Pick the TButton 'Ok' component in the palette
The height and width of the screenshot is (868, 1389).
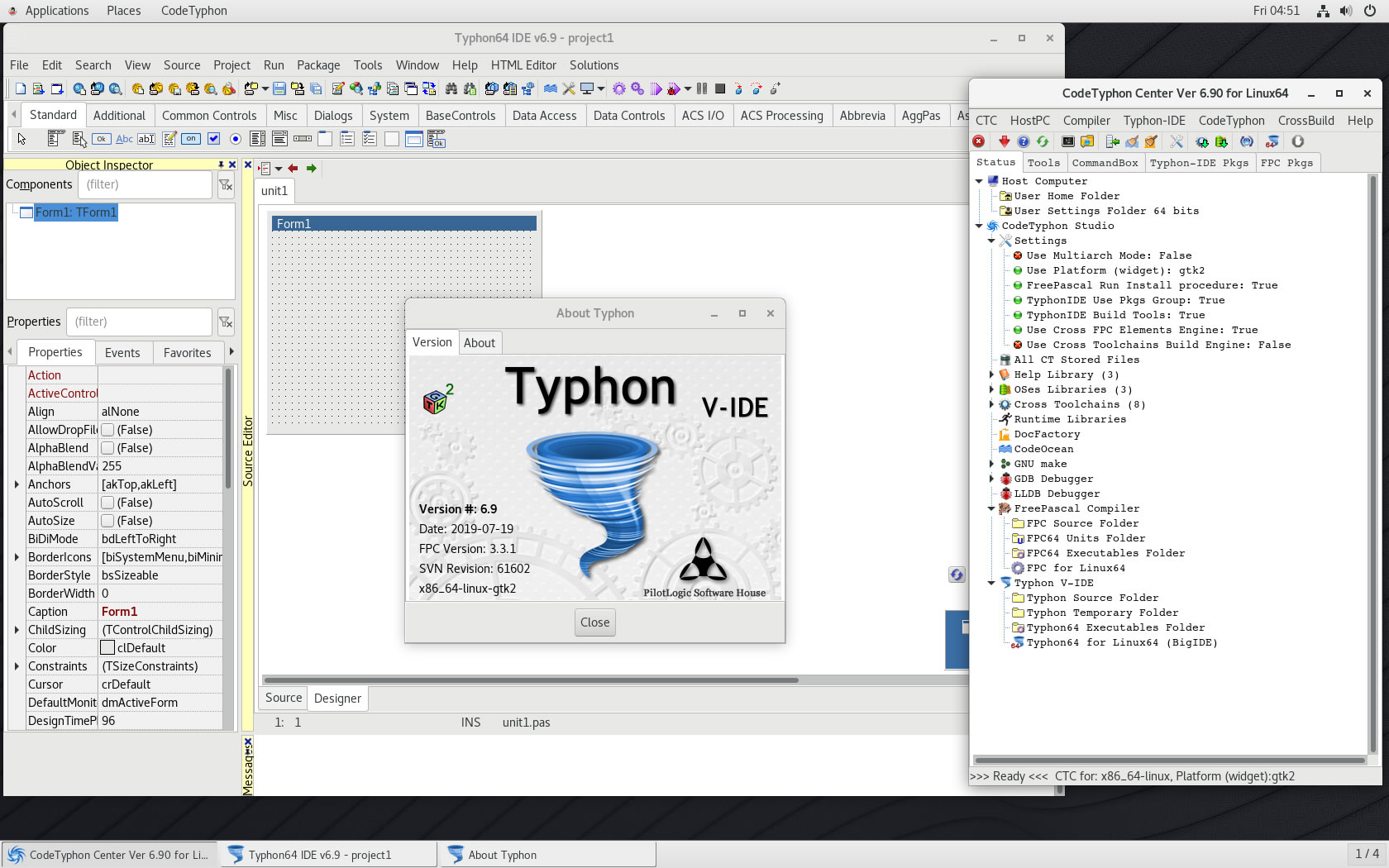(102, 139)
